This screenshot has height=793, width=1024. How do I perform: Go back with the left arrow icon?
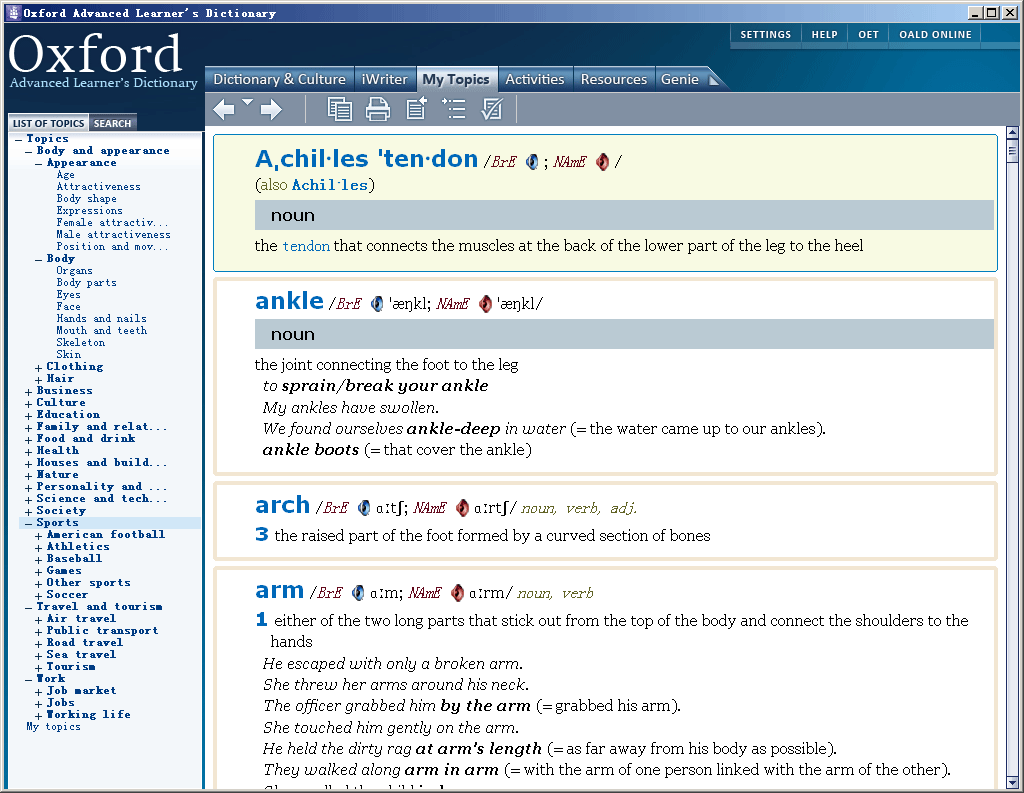(224, 109)
